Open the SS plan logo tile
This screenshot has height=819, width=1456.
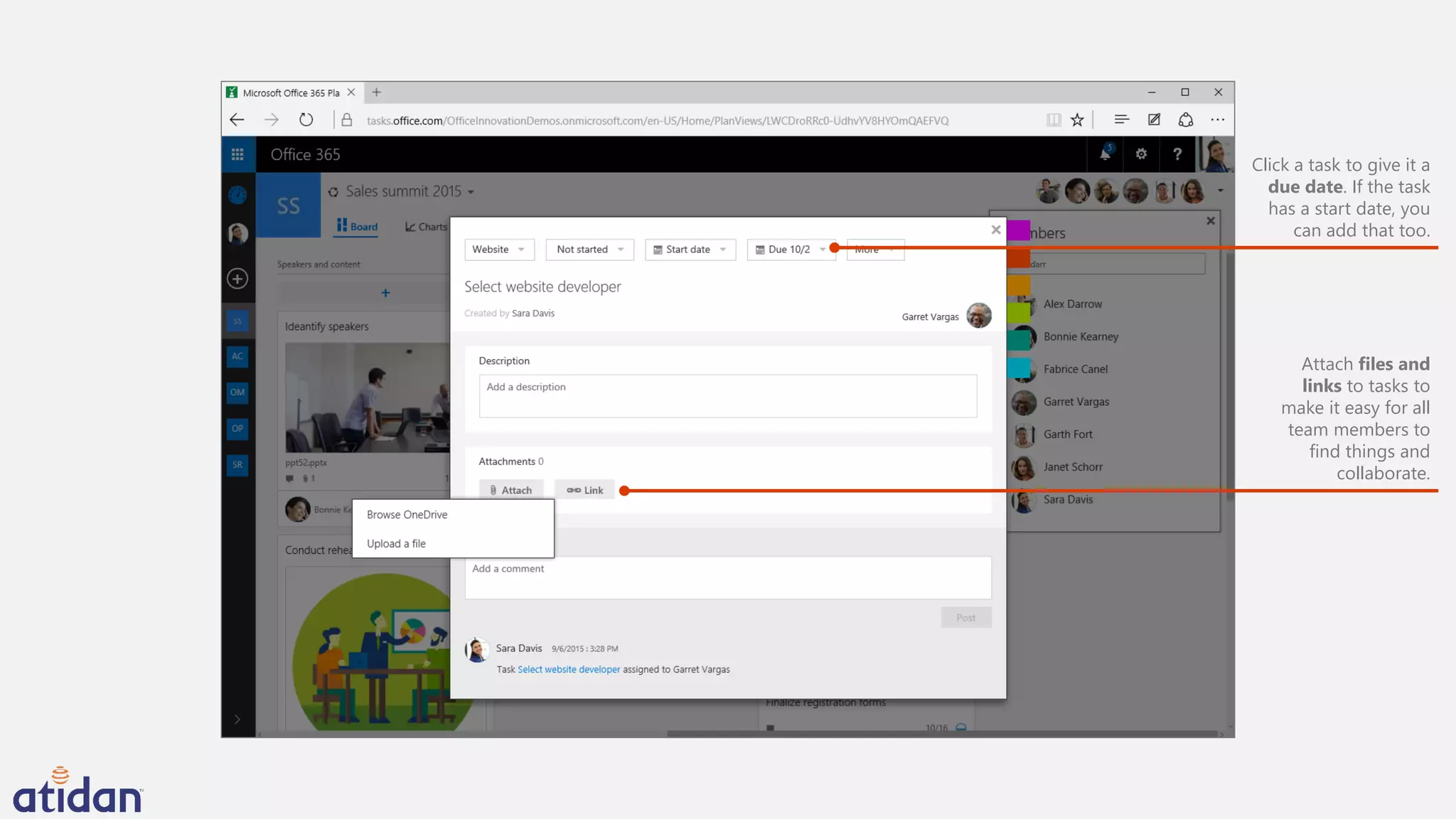coord(288,205)
